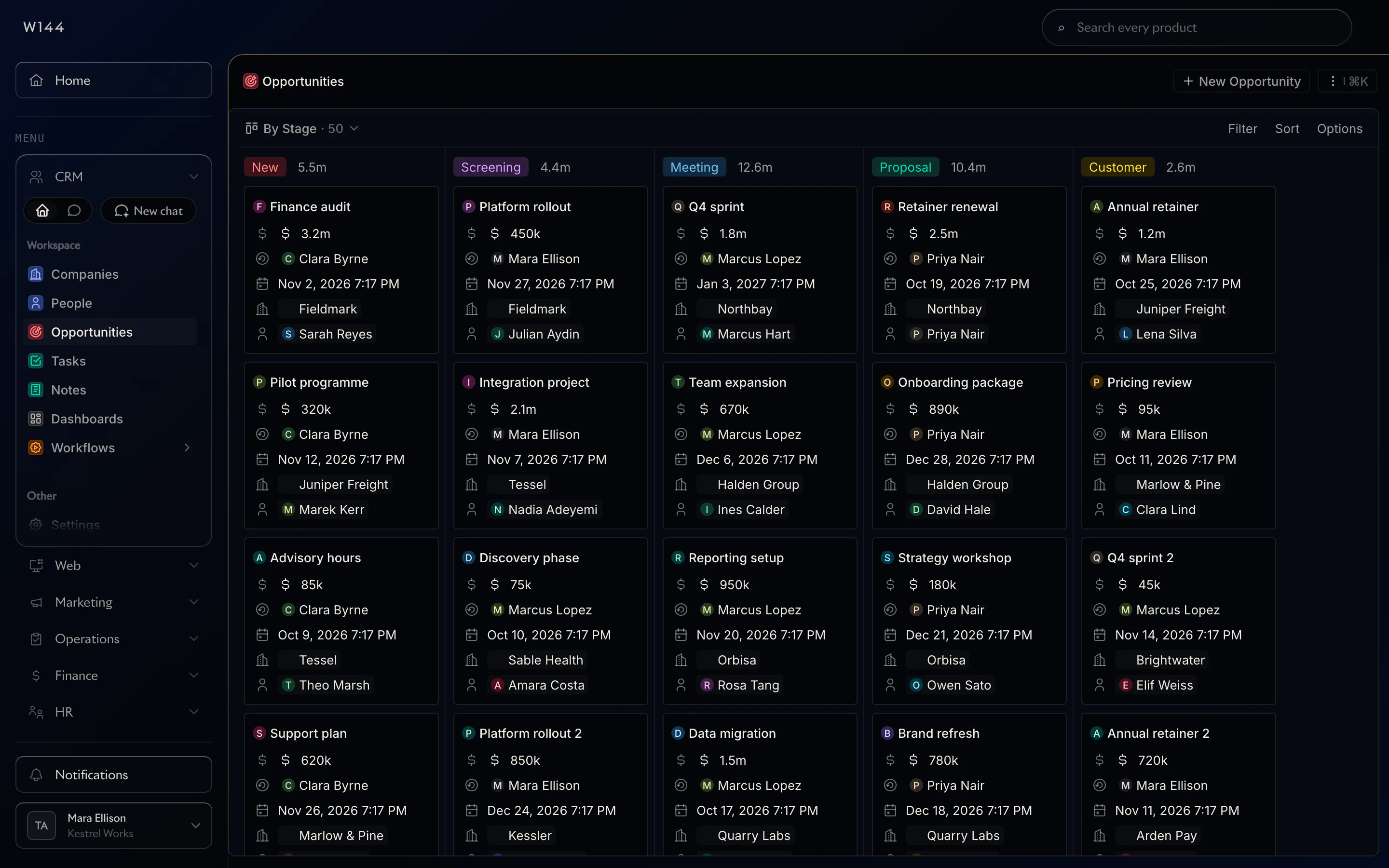Open the By Stage view dropdown

point(302,129)
